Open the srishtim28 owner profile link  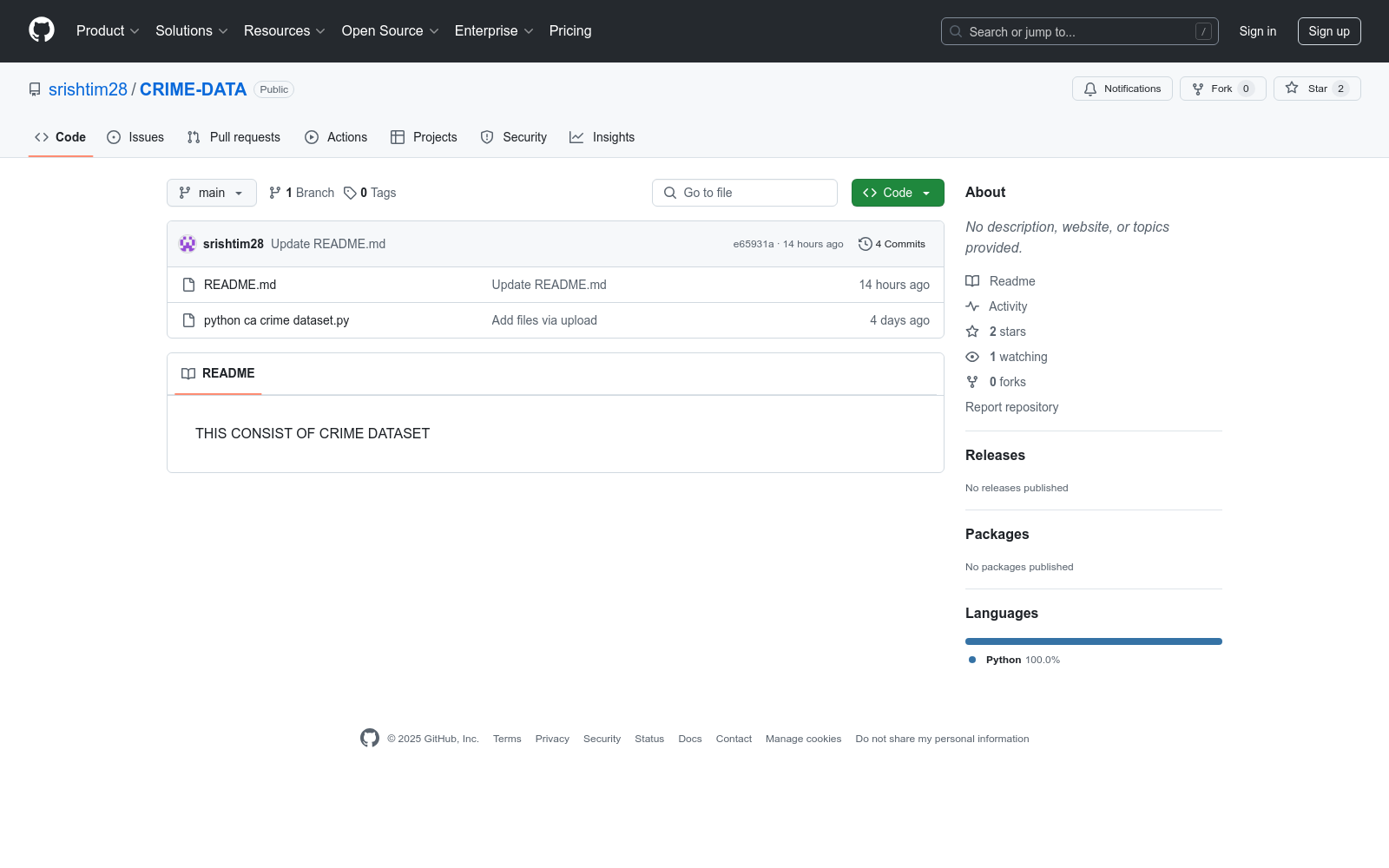pos(88,89)
